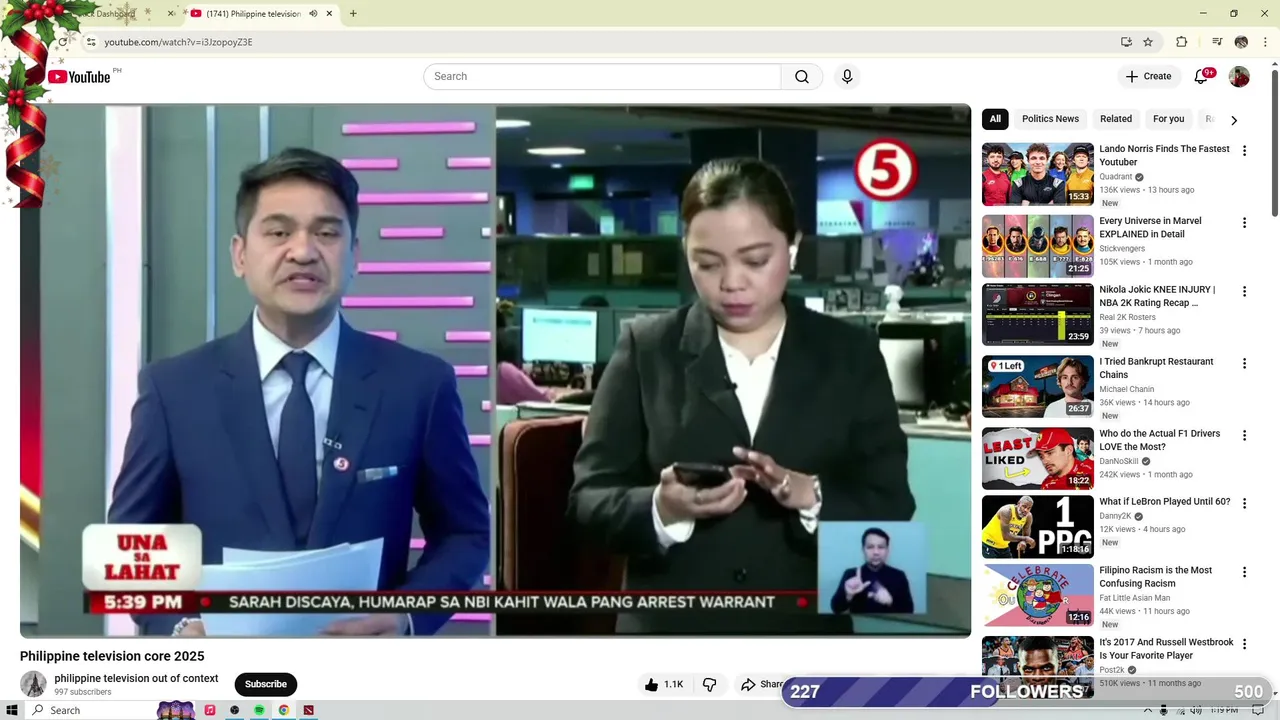This screenshot has width=1280, height=720.
Task: Open I Tried Bankrupt Restaurant Chains title
Action: [x=1156, y=368]
